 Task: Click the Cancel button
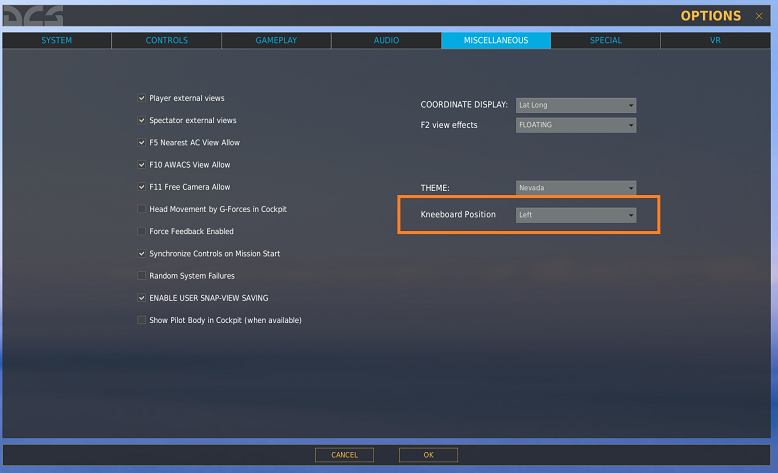pyautogui.click(x=344, y=455)
